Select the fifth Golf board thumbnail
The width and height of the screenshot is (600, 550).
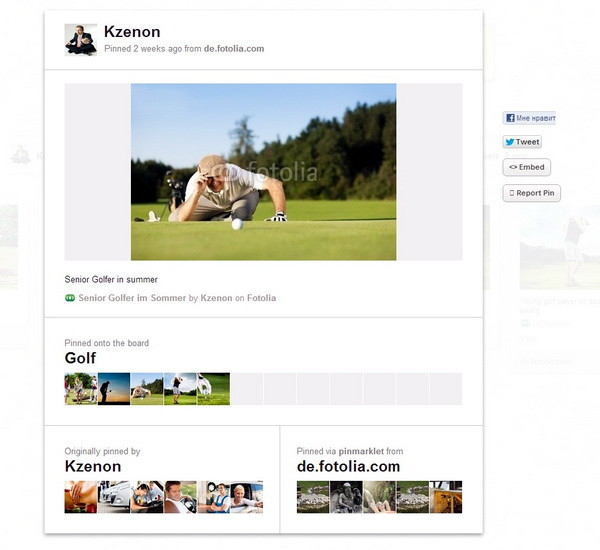coord(214,389)
